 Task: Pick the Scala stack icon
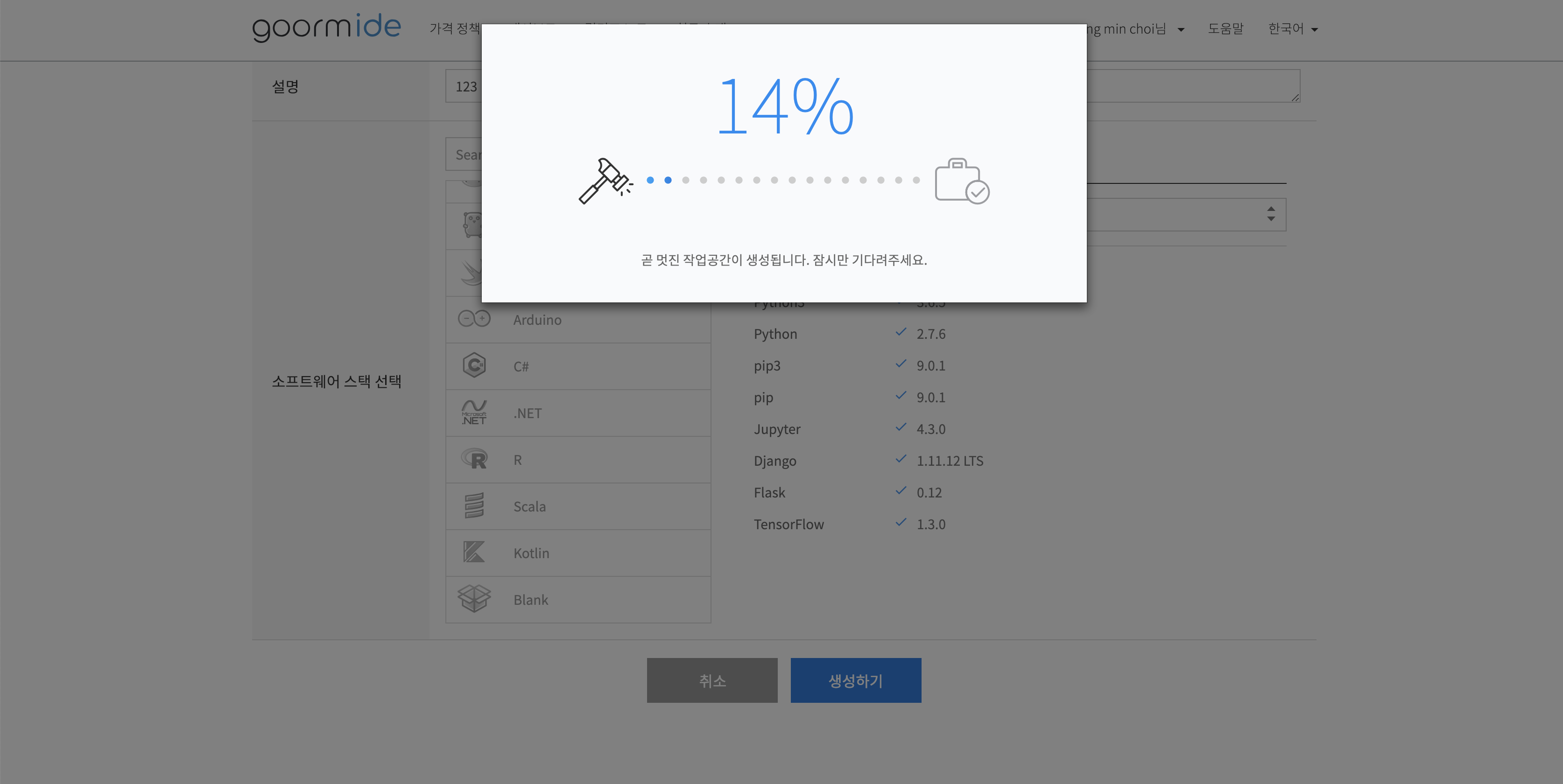tap(474, 506)
